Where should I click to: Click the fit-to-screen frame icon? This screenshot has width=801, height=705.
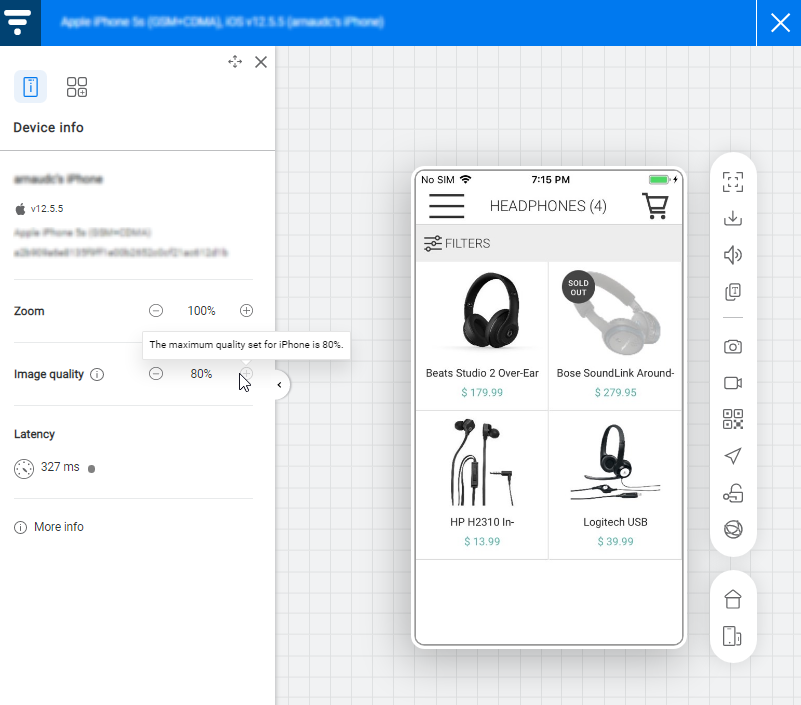[733, 182]
